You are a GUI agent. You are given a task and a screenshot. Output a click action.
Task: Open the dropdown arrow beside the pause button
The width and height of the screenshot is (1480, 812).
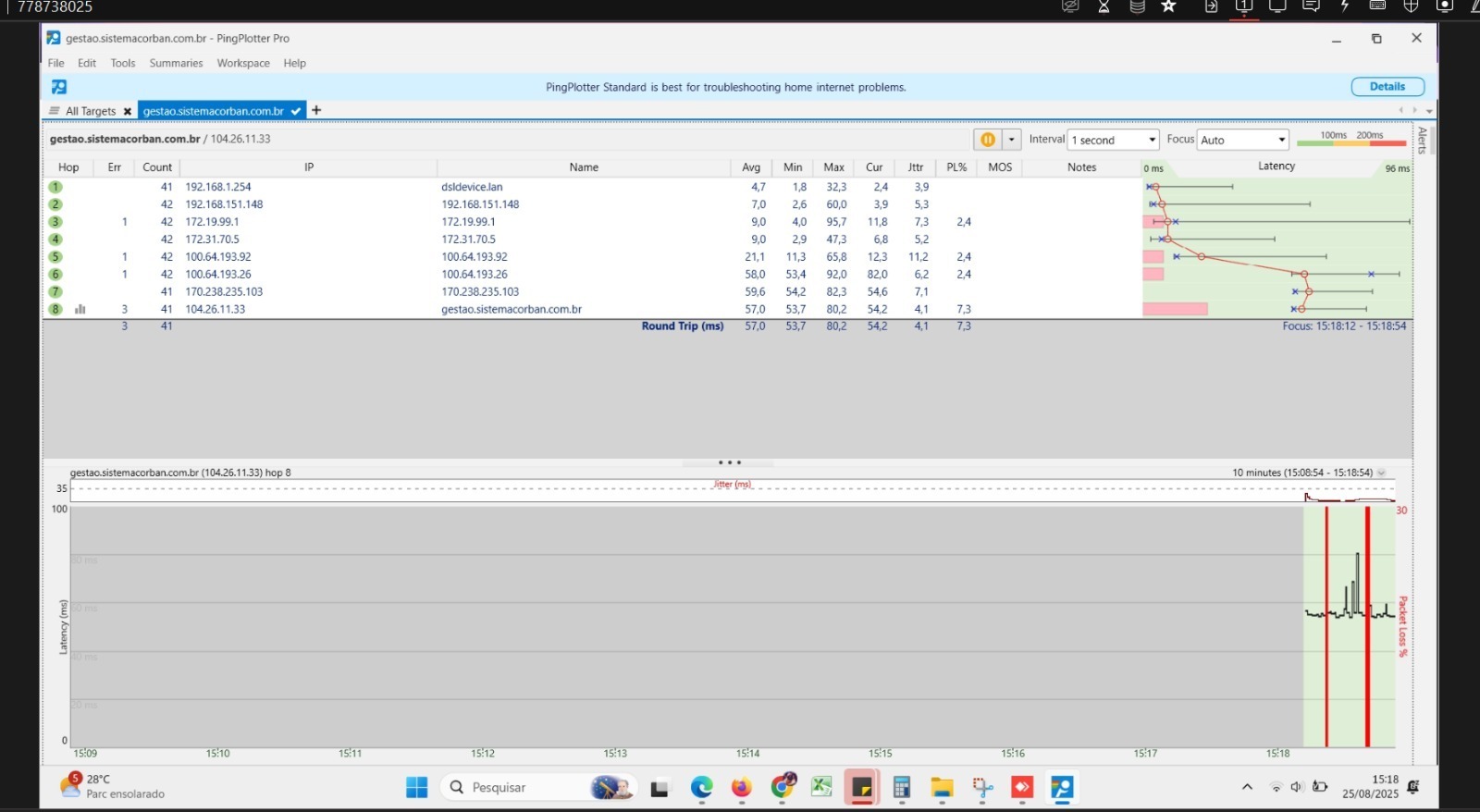(x=1011, y=140)
